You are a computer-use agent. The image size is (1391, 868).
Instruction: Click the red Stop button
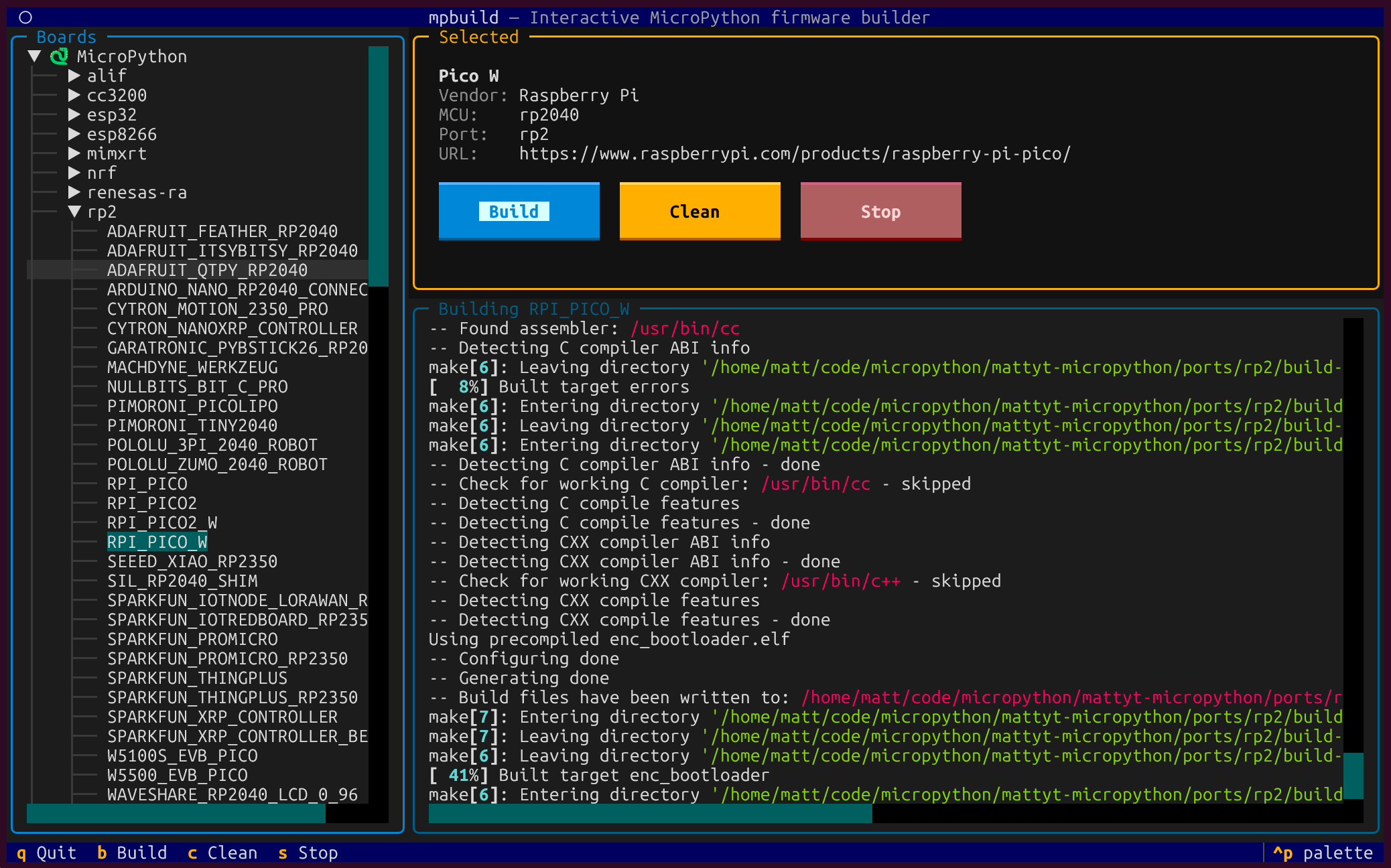coord(881,211)
